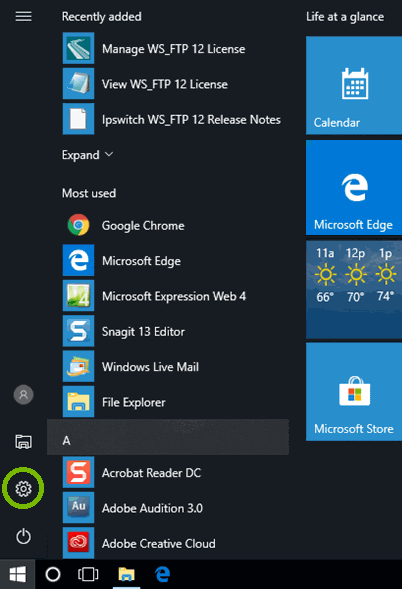Click the File Explorer list icon
This screenshot has height=589, width=402.
click(78, 402)
